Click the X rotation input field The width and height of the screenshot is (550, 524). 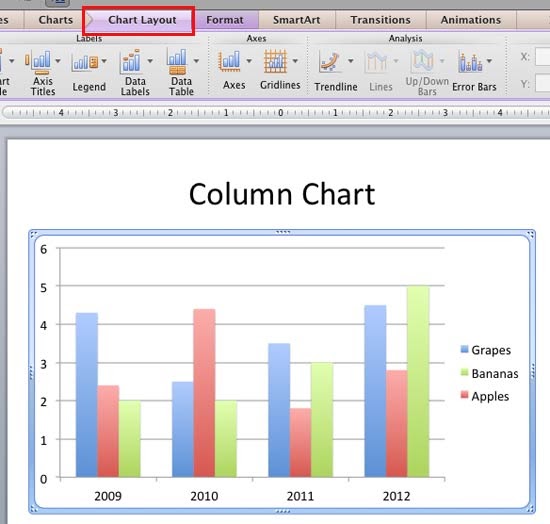point(543,57)
